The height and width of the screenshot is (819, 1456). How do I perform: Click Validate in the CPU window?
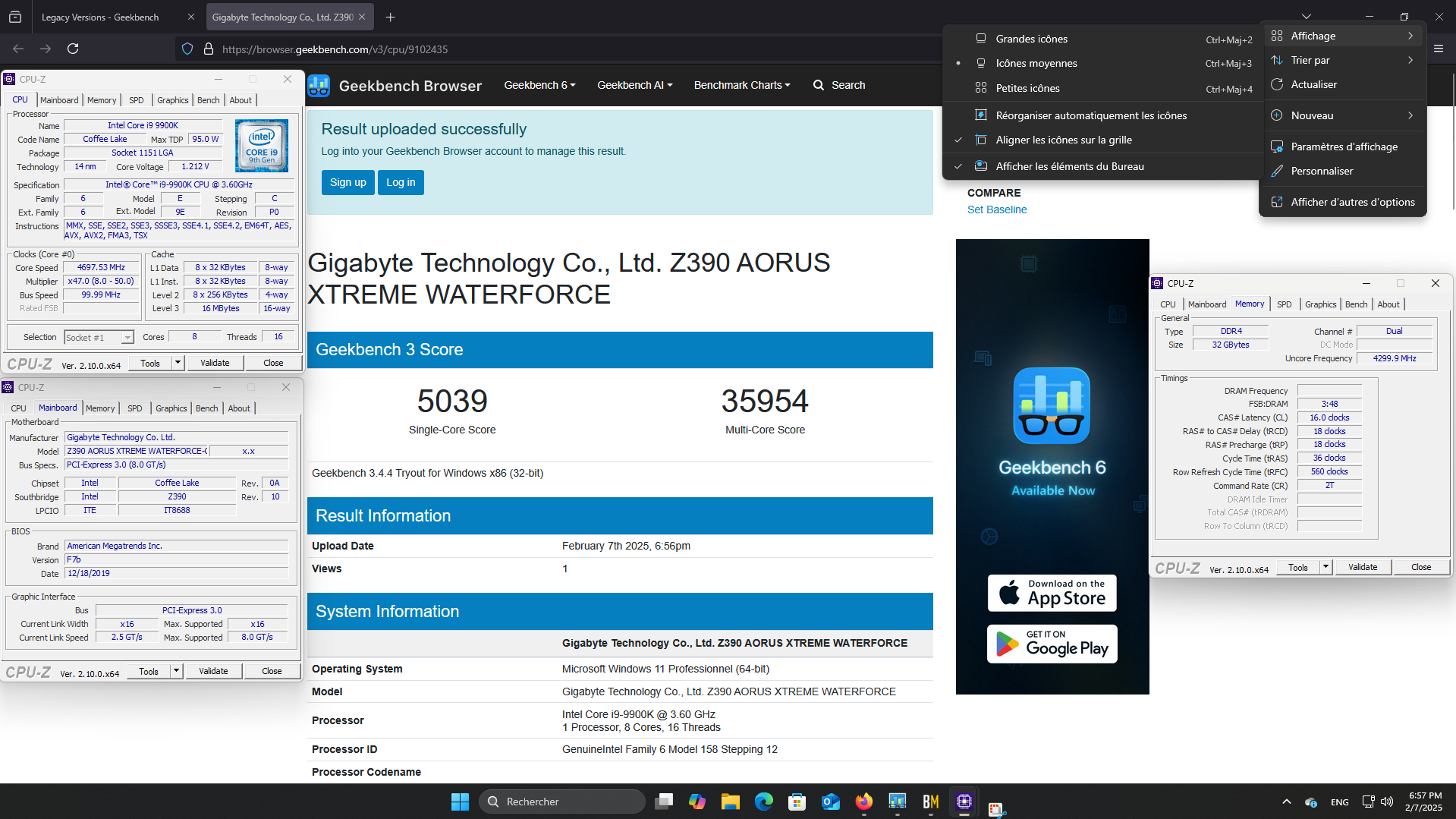[215, 363]
